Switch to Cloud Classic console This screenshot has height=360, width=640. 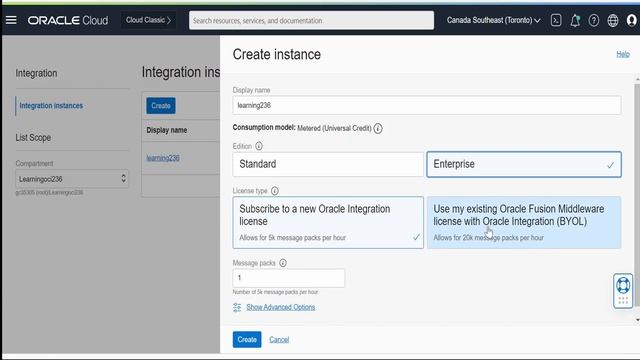point(148,20)
